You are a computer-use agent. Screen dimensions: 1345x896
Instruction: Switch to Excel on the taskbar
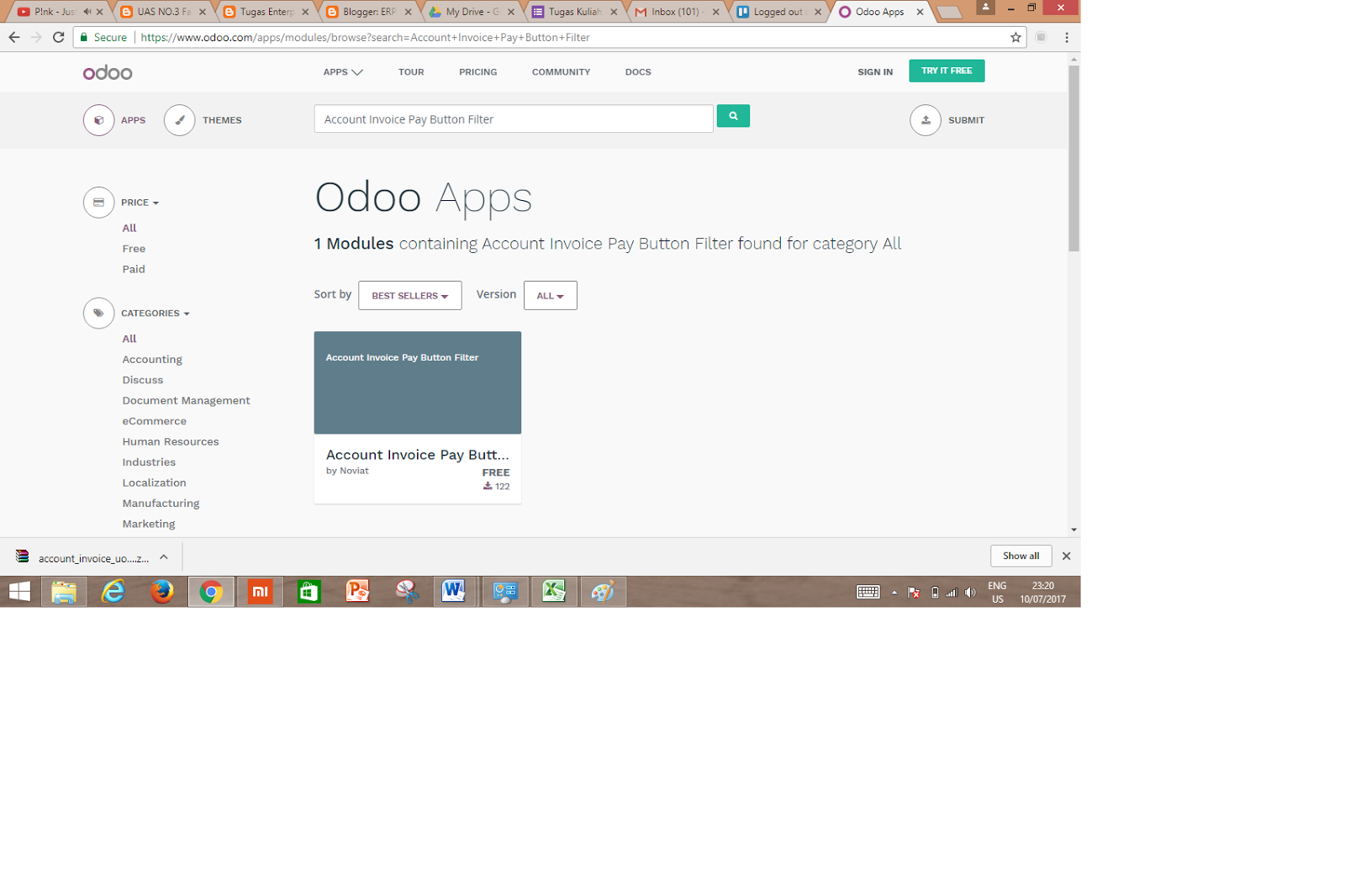click(x=553, y=592)
